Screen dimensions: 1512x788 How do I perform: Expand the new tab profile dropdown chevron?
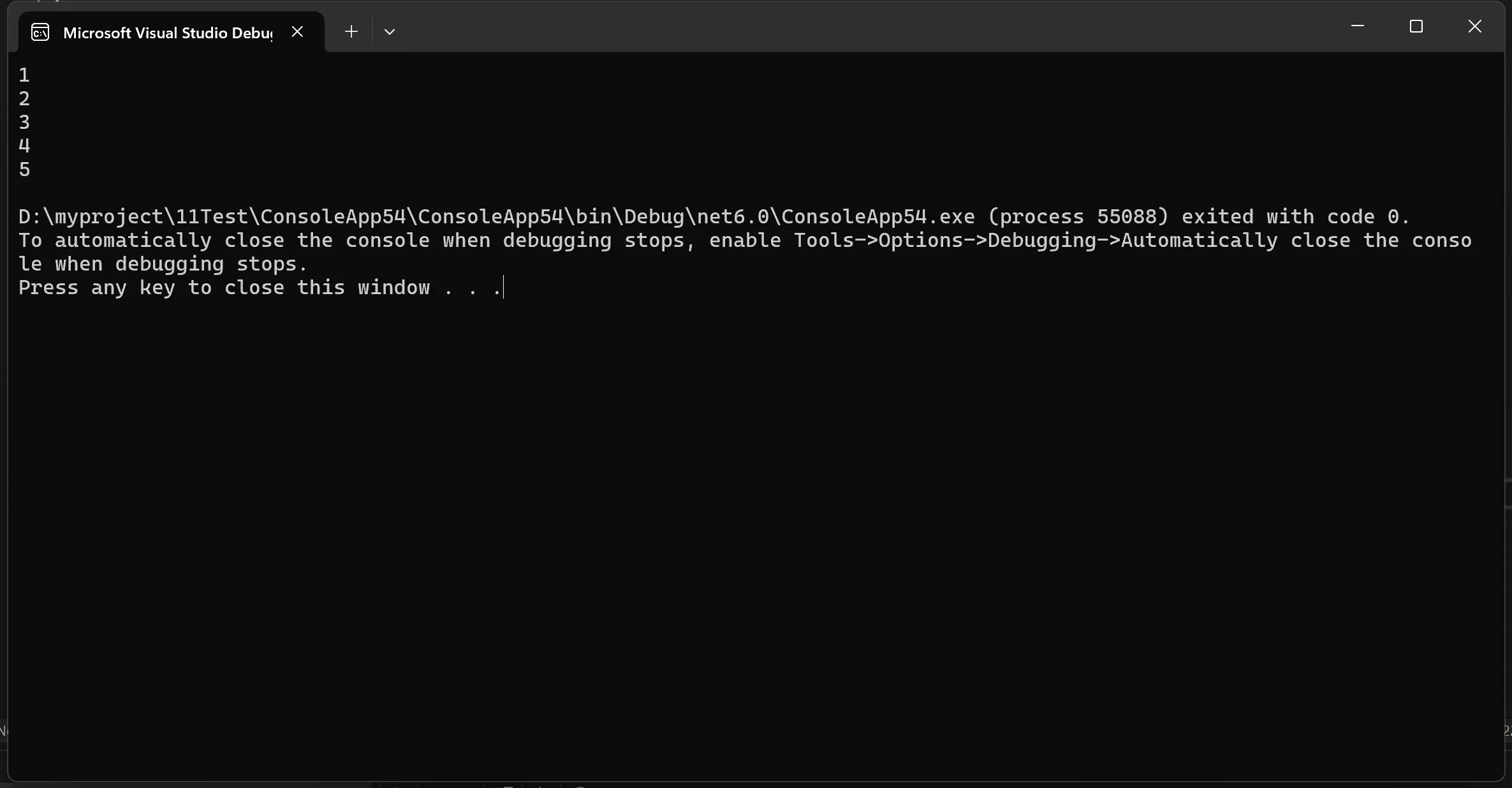point(390,32)
